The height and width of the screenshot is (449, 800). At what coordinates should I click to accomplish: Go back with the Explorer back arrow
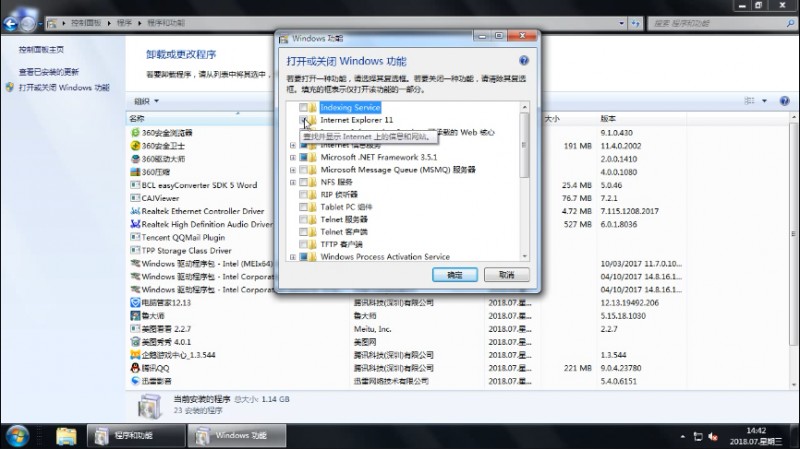click(x=11, y=23)
